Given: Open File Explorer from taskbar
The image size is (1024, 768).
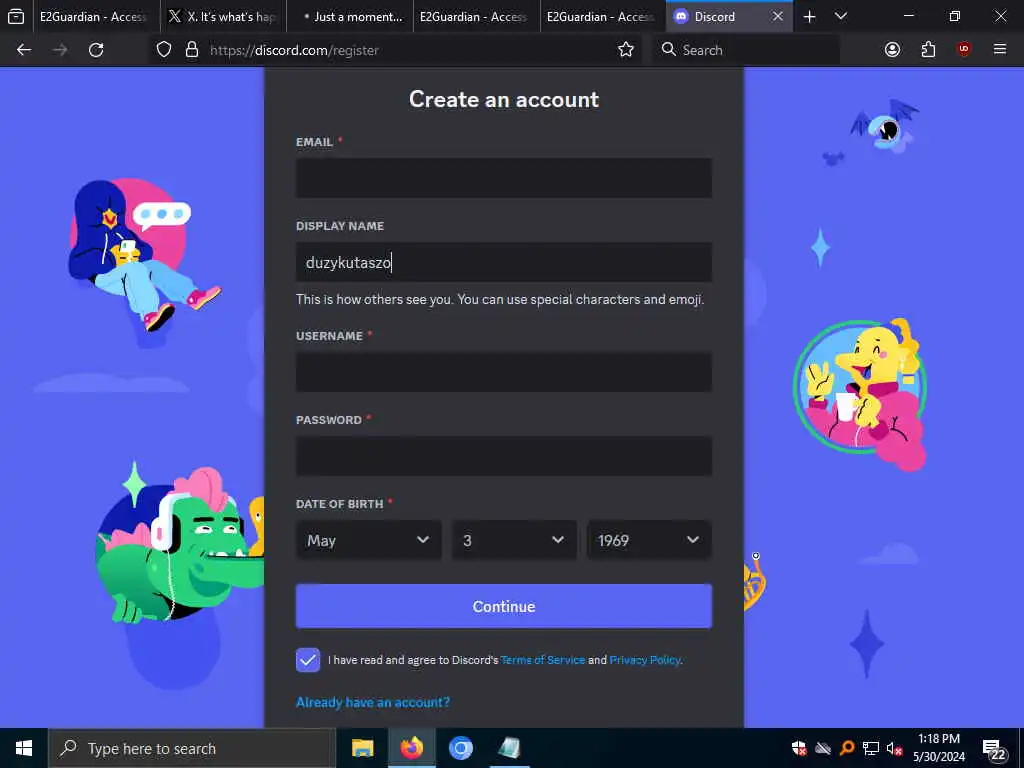Looking at the screenshot, I should [362, 748].
